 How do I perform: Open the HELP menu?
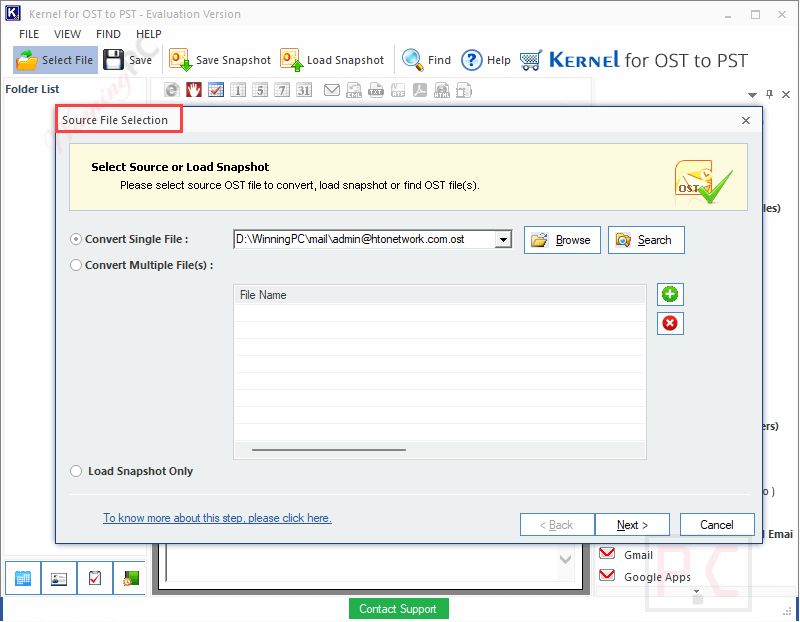click(x=148, y=34)
